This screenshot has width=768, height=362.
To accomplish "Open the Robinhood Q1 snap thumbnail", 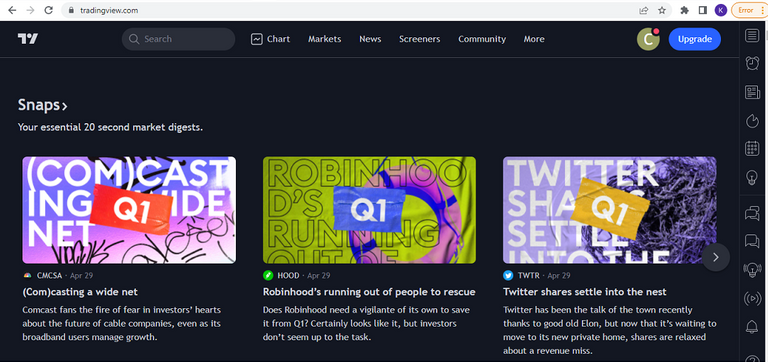I will tap(369, 210).
